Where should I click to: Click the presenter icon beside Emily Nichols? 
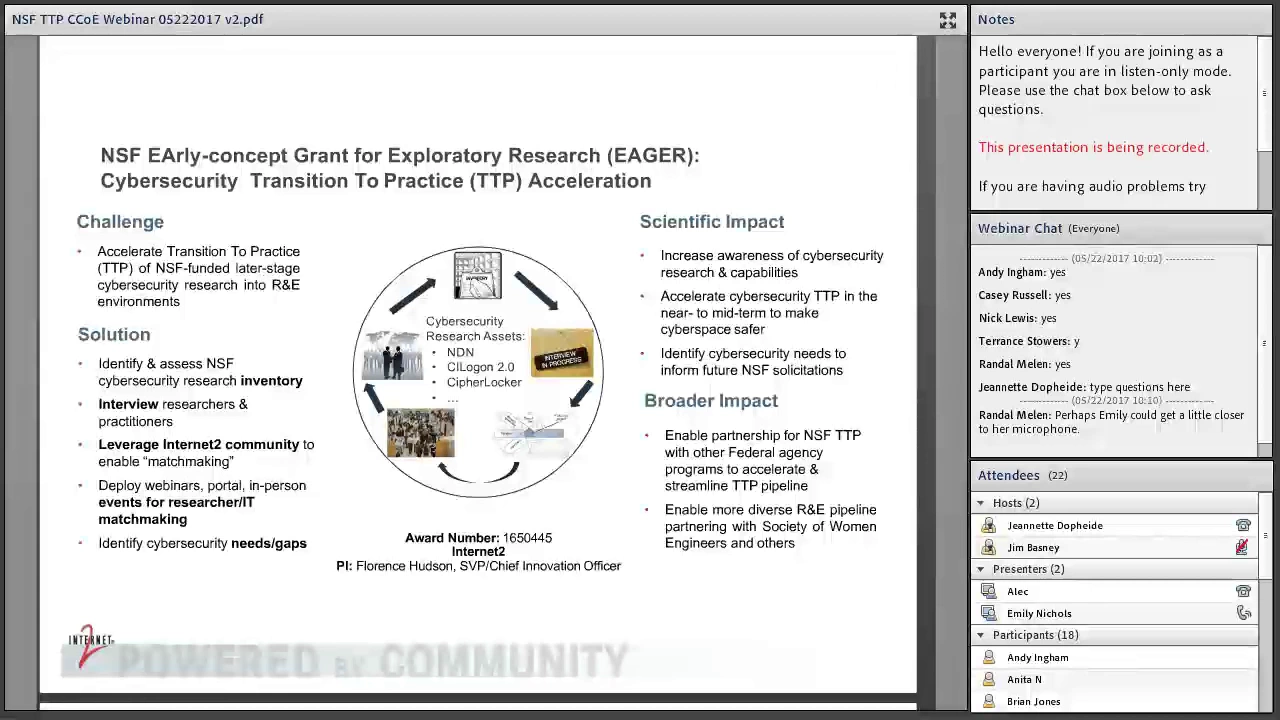(989, 614)
